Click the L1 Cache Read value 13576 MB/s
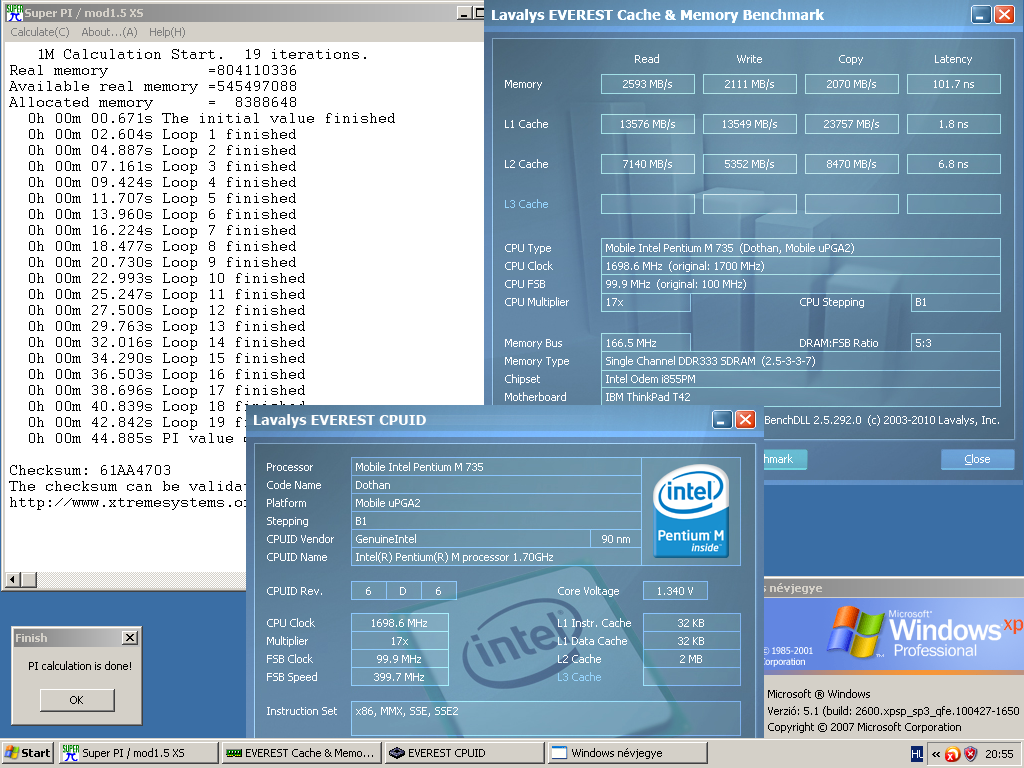The height and width of the screenshot is (768, 1024). 647,124
